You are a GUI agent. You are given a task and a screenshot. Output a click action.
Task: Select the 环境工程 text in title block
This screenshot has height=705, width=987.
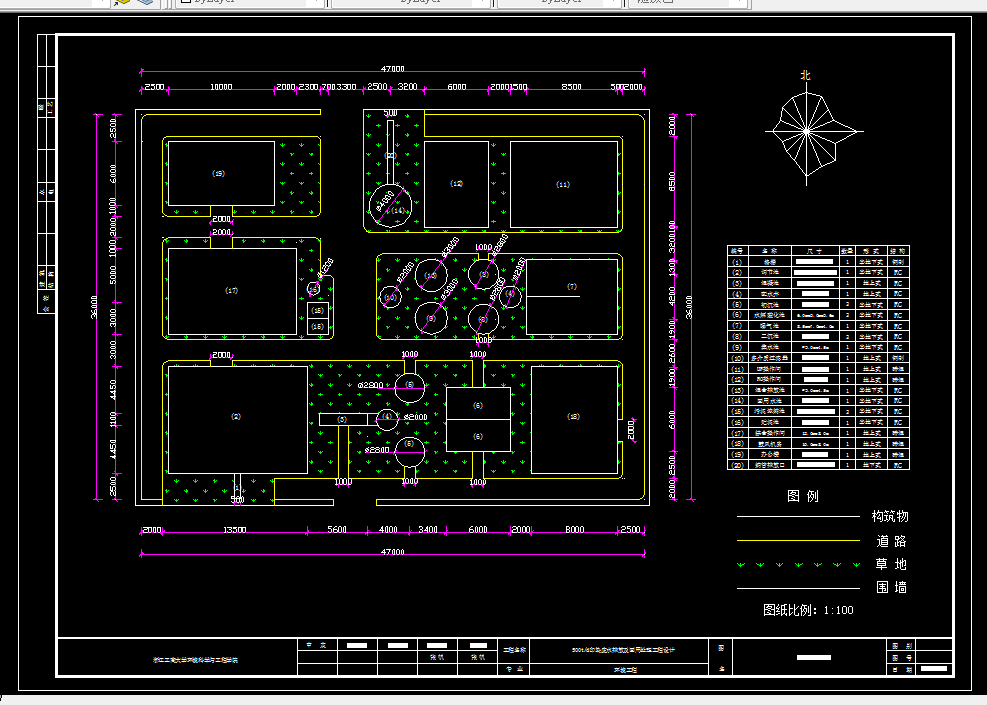click(626, 670)
